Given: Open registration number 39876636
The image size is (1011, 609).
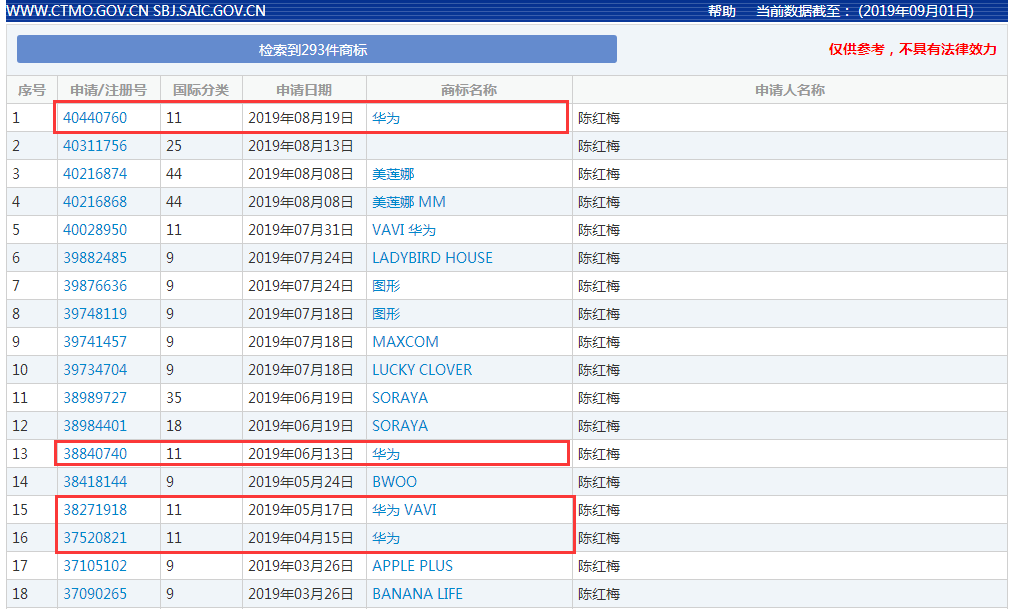Looking at the screenshot, I should [x=95, y=285].
